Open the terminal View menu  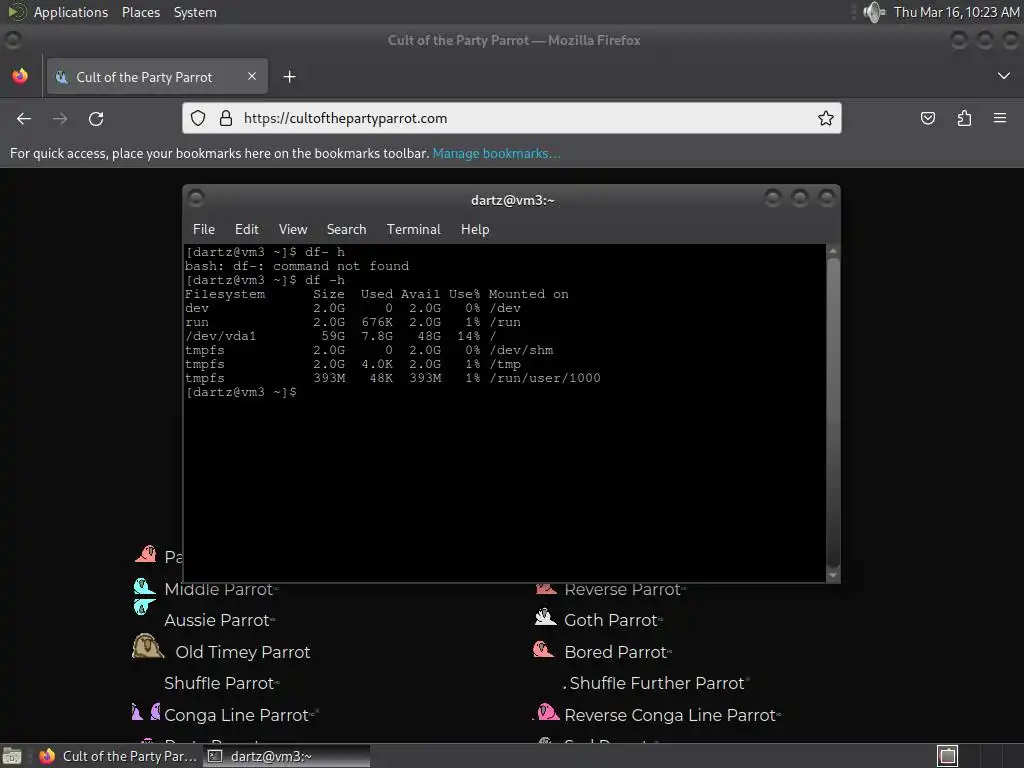293,229
